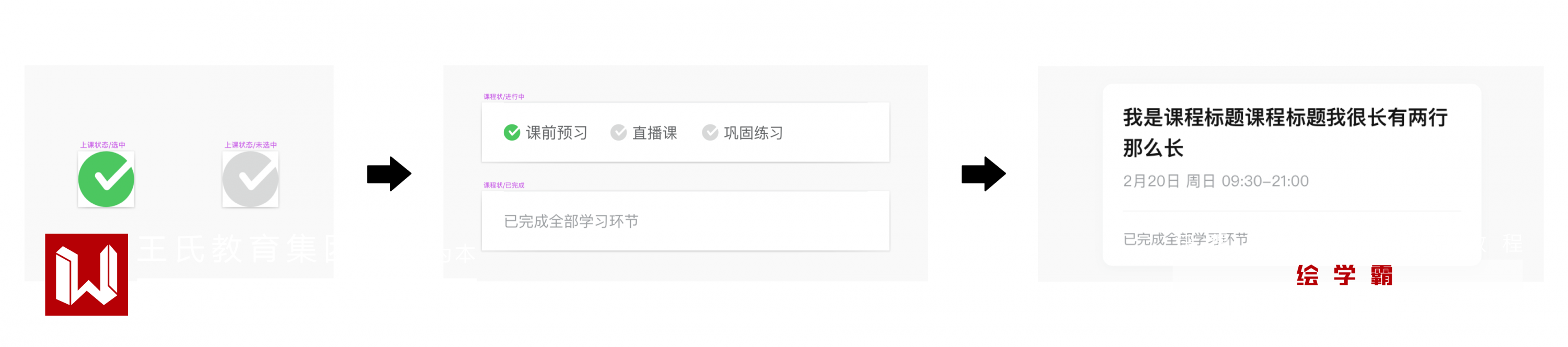
Task: Toggle the green check beside 课前预习
Action: (512, 132)
